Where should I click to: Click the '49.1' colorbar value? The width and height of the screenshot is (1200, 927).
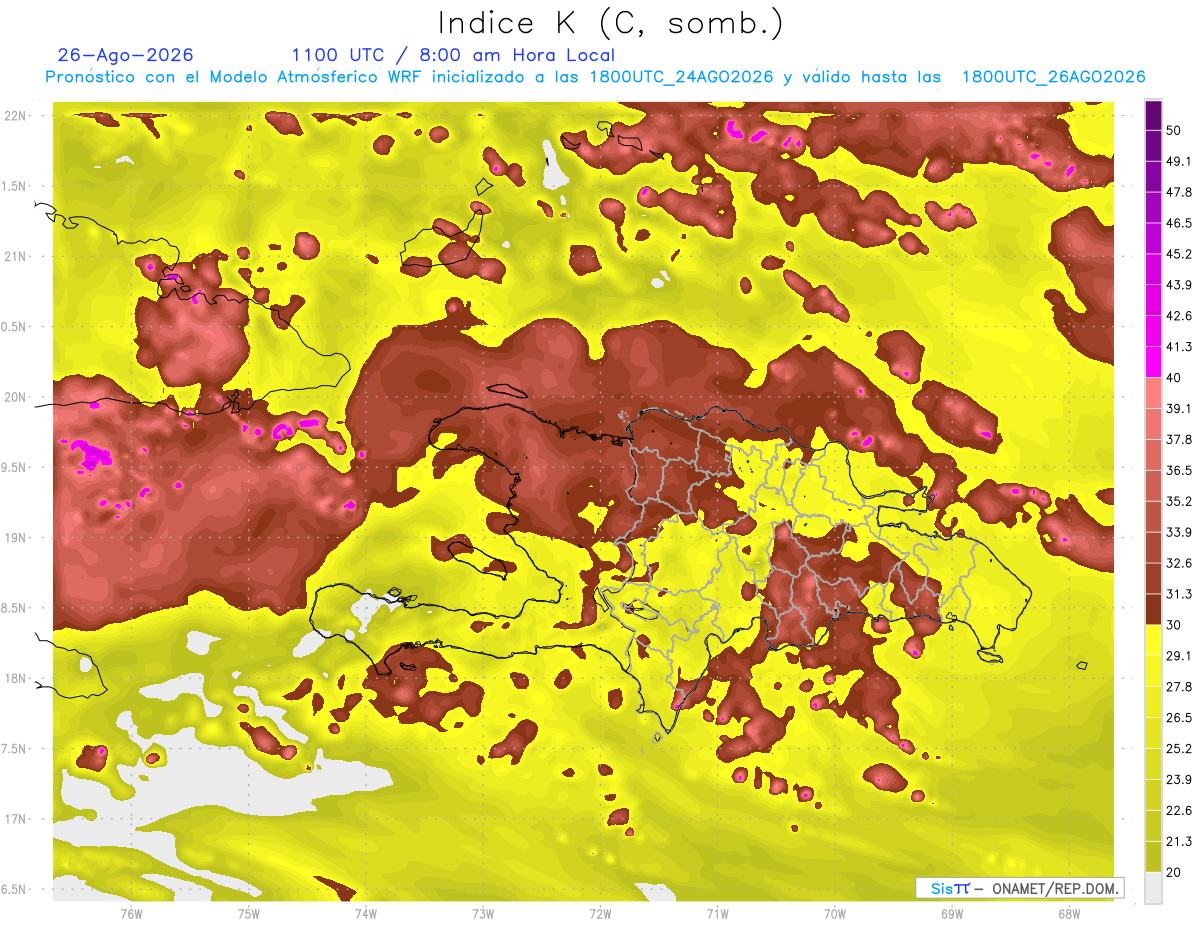1179,161
